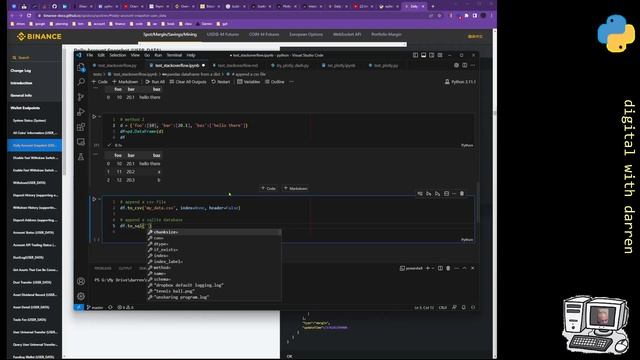Click Restart kernel in notebook toolbar
The width and height of the screenshot is (640, 360).
[x=221, y=82]
